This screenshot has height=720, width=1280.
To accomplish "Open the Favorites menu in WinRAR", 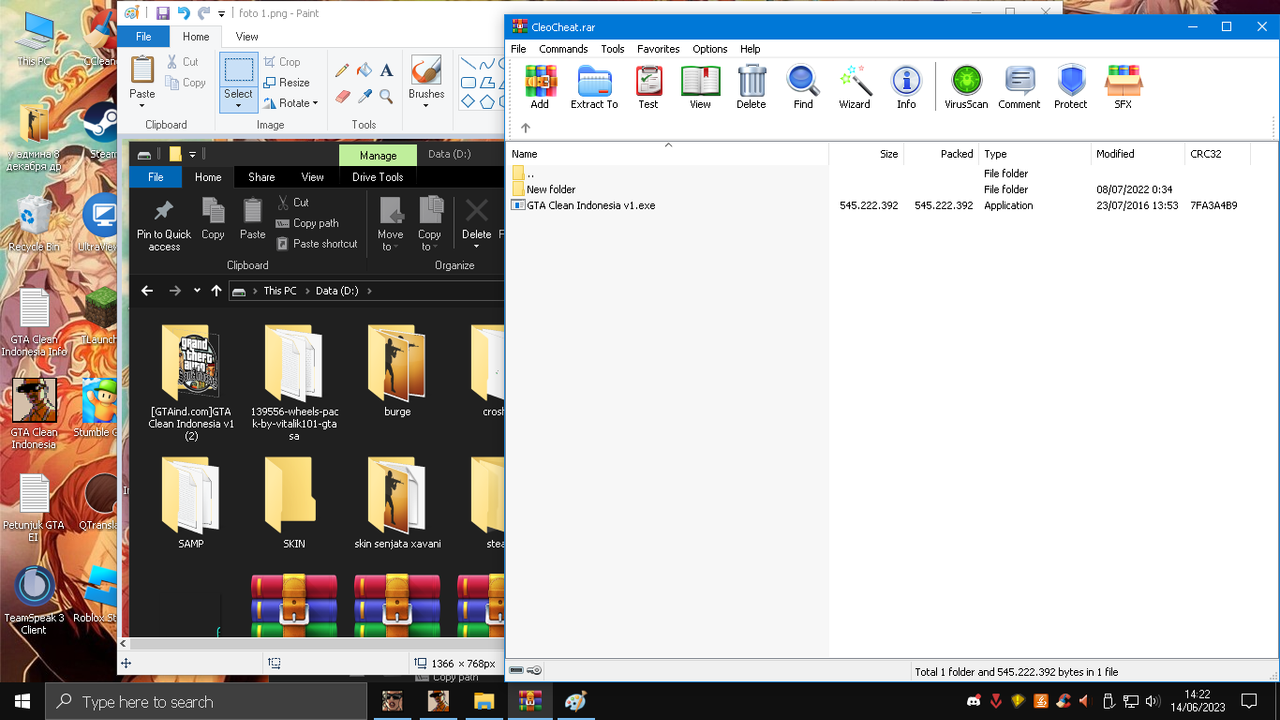I will coord(658,49).
